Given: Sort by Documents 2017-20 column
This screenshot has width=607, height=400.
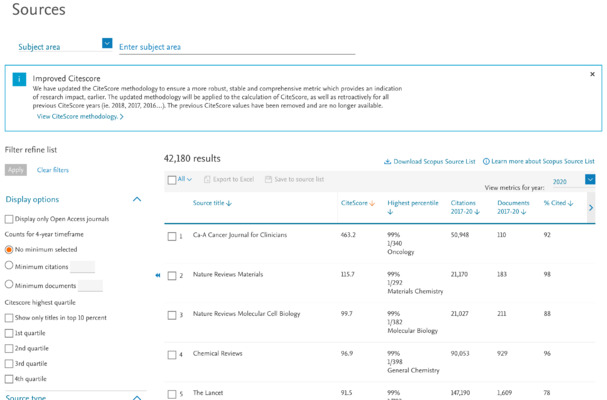Looking at the screenshot, I should [513, 207].
